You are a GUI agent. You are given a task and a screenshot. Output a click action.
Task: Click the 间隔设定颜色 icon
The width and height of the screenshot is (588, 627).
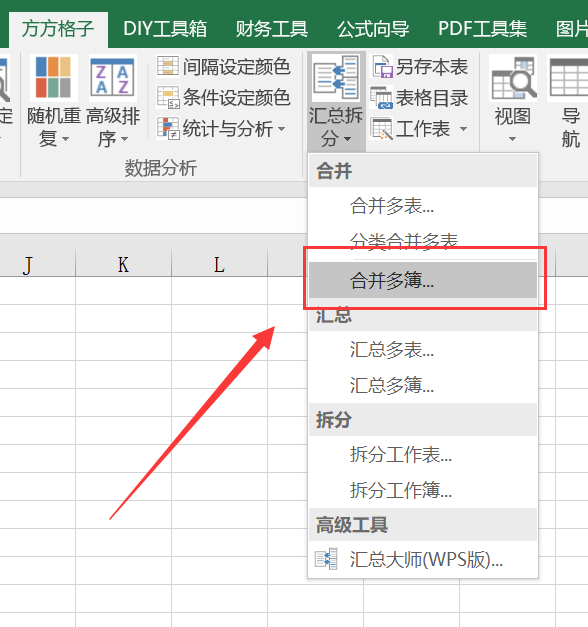point(168,66)
